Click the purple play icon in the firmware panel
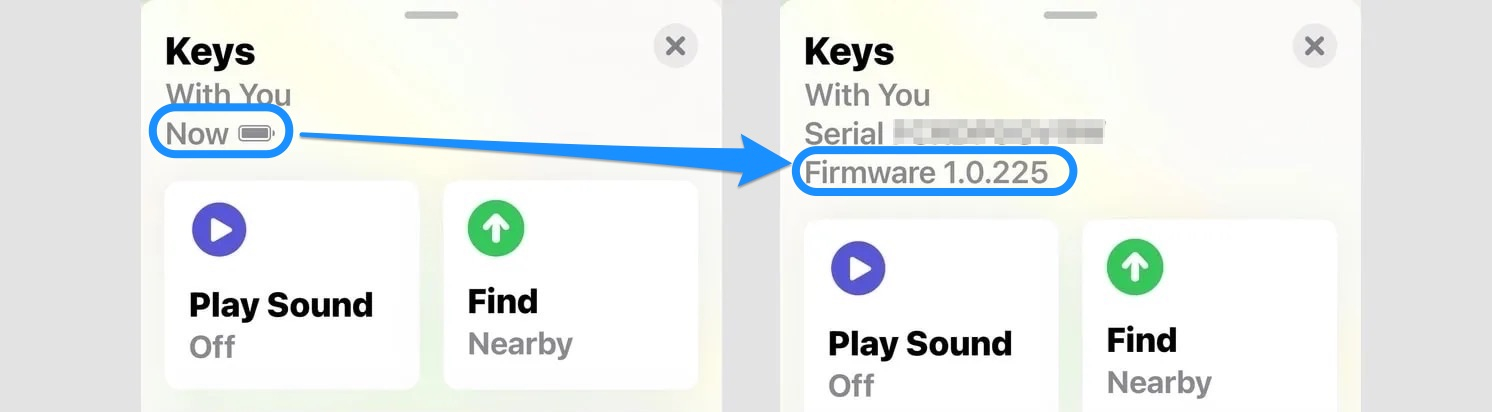1492x412 pixels. click(858, 268)
